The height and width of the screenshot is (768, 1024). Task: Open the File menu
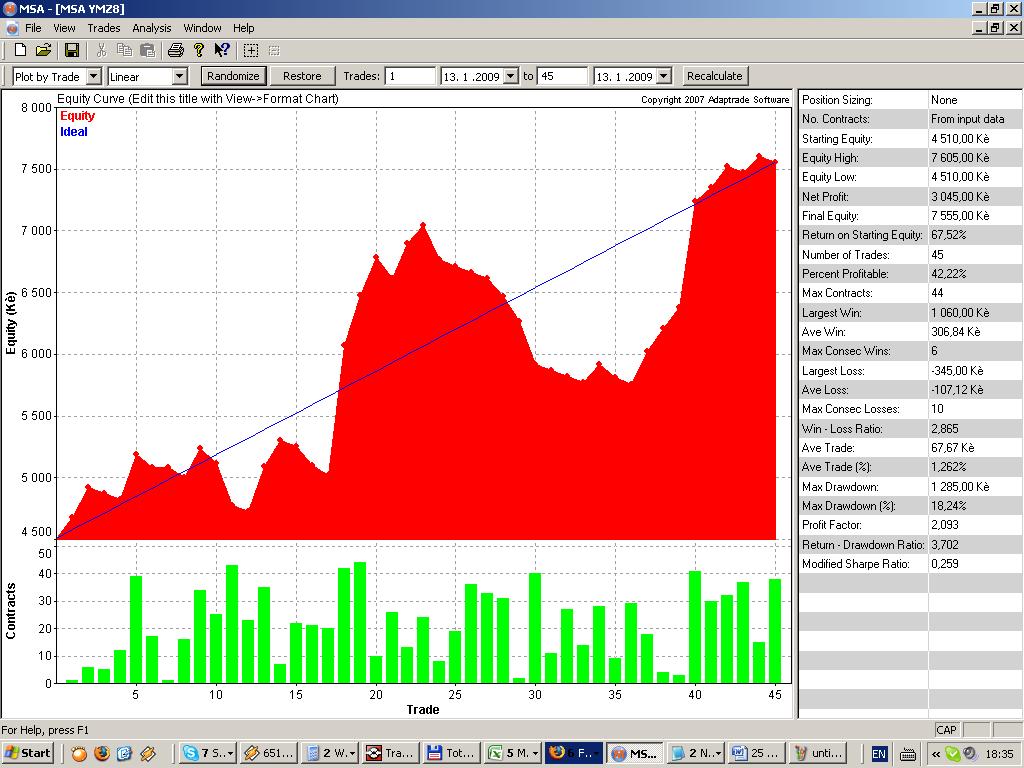[33, 28]
